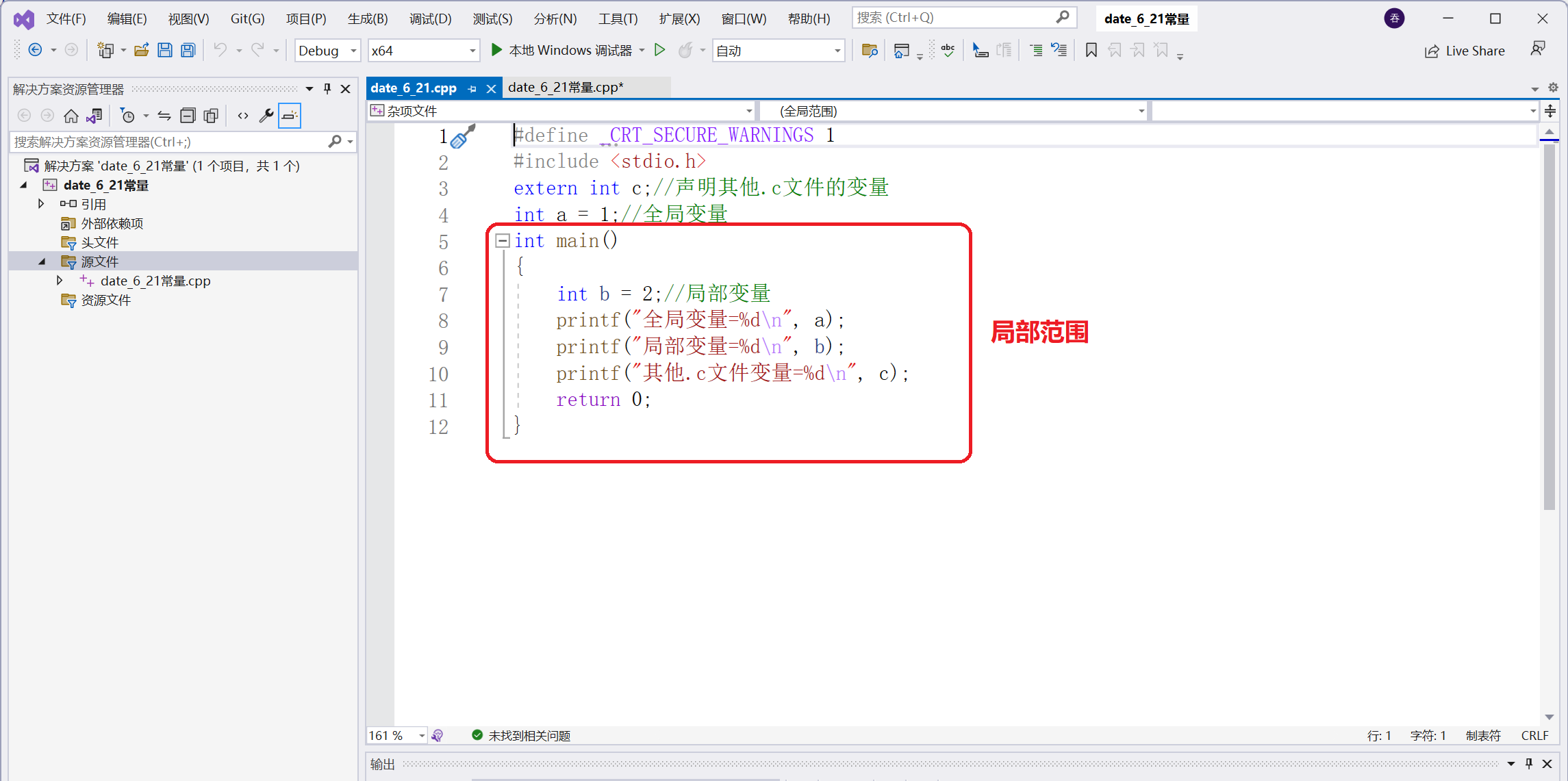Expand the date_6_21常量.cpp tree node
1568x781 pixels.
[60, 281]
